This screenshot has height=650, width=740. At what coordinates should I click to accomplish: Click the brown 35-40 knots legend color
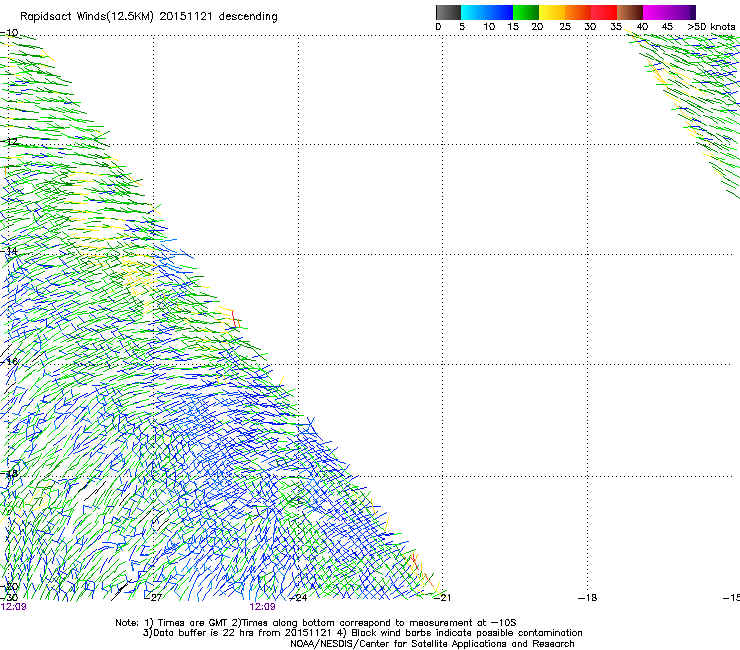click(x=630, y=12)
